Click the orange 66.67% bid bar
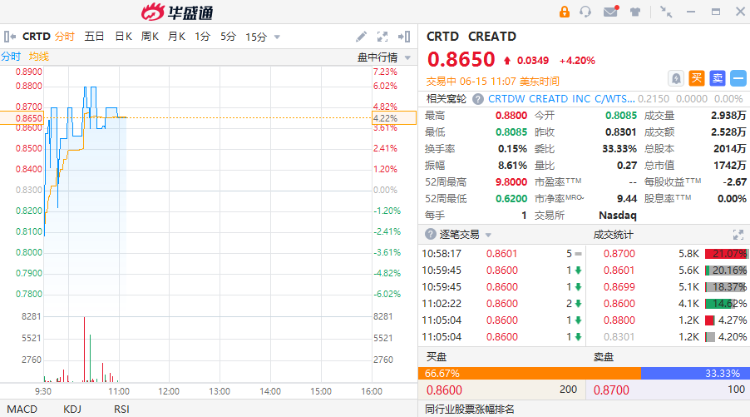 (x=528, y=373)
